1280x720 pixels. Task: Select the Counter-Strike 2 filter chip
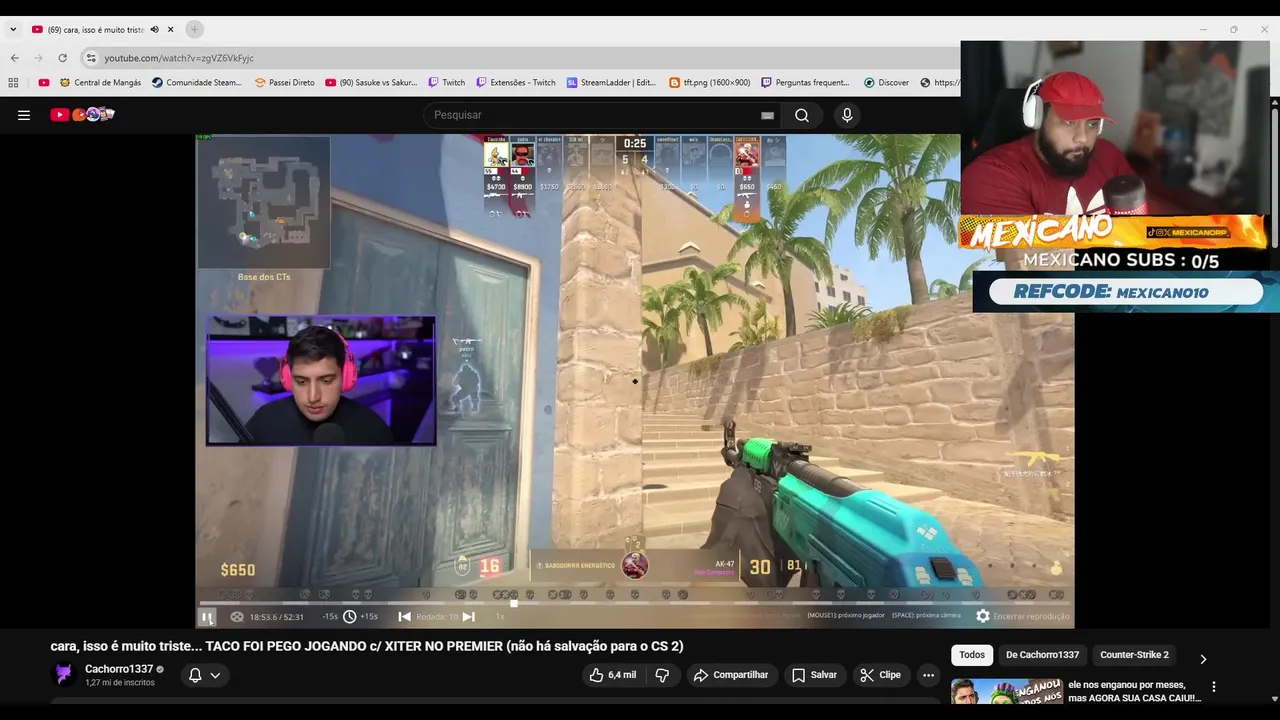coord(1134,655)
